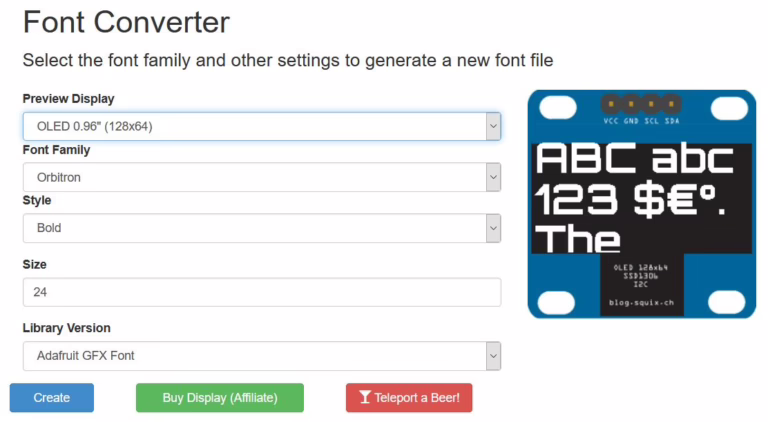Click the OLED font preview screen
Viewport: 768px width, 422px height.
tap(641, 197)
